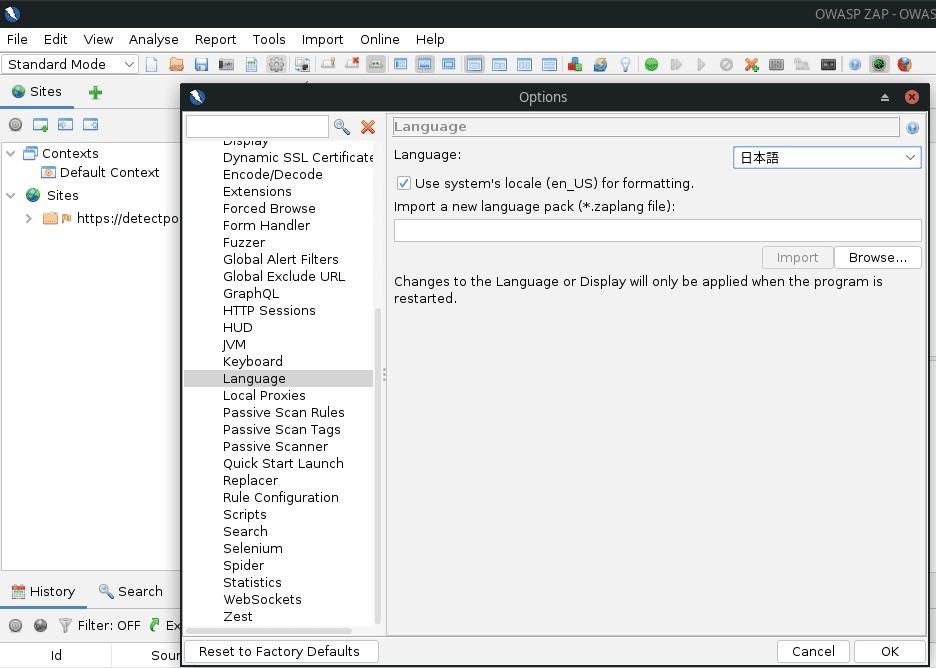This screenshot has height=668, width=936.
Task: Open the Report menu
Action: 215,39
